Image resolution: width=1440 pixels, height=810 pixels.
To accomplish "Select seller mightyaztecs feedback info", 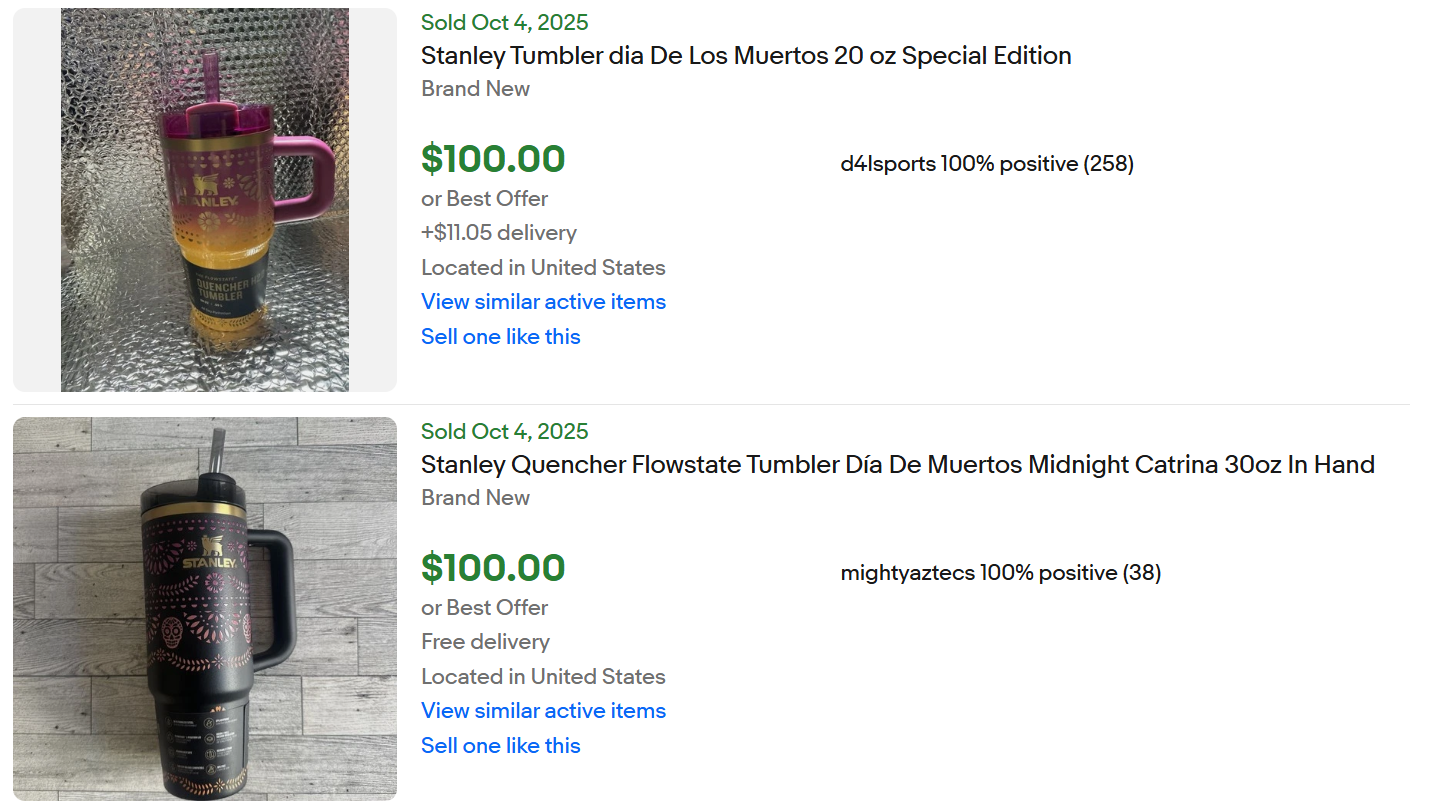I will click(1000, 573).
